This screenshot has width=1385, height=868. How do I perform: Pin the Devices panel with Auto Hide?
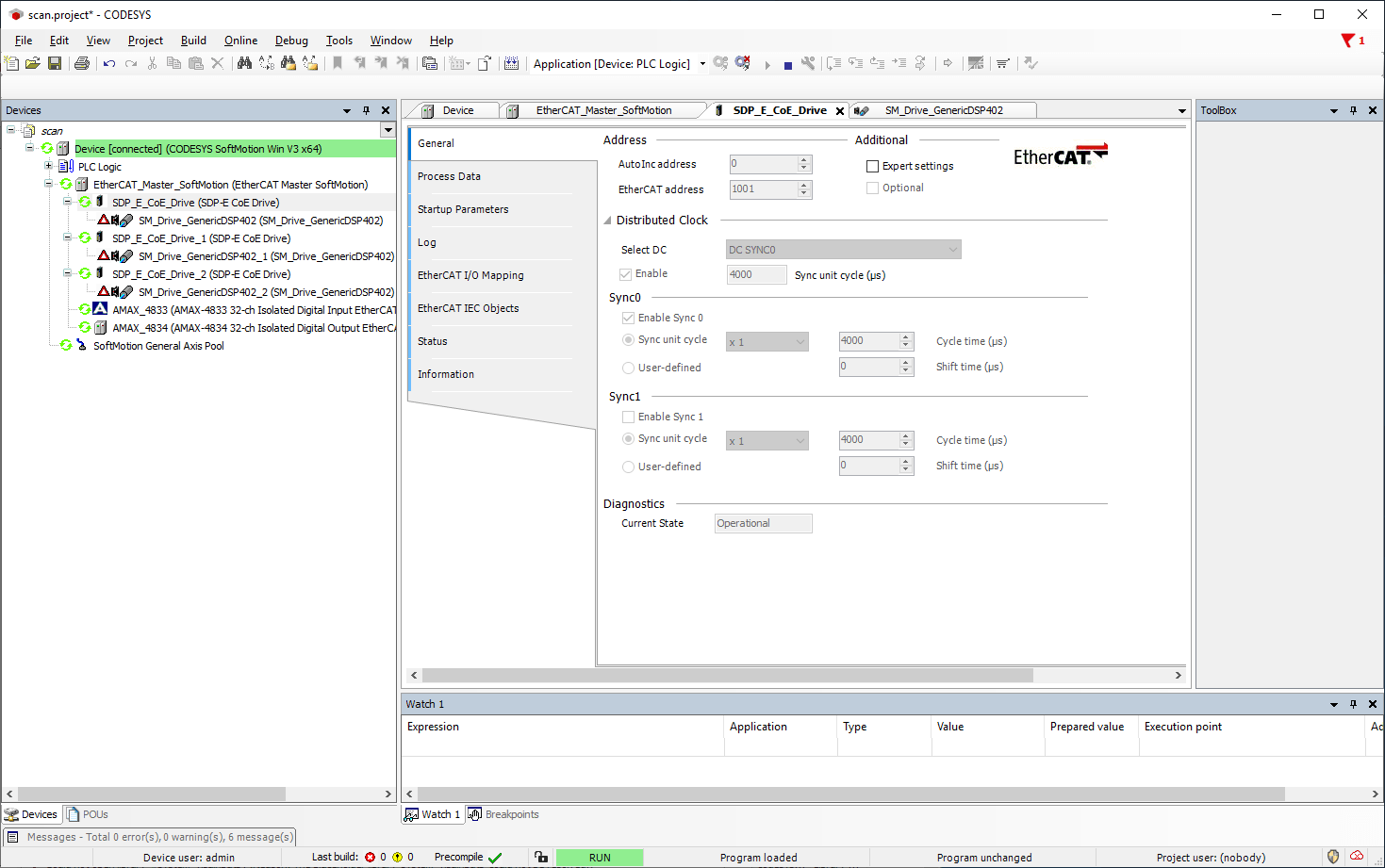click(x=367, y=110)
